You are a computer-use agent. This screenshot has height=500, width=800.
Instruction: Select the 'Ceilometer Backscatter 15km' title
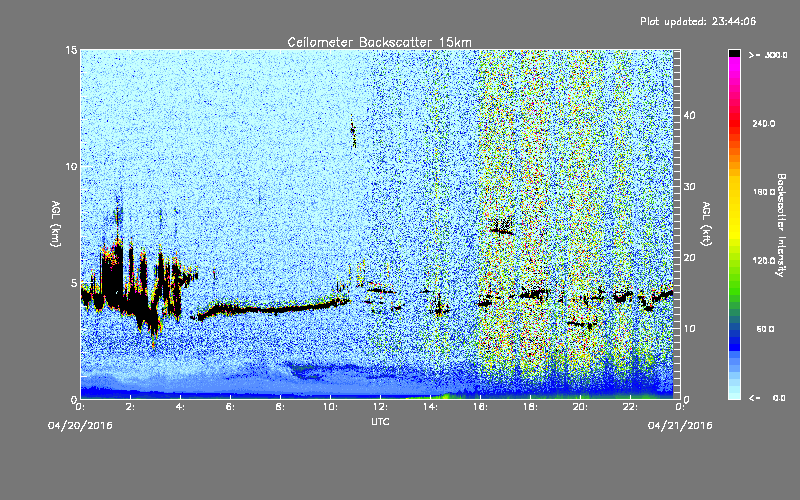pyautogui.click(x=380, y=42)
